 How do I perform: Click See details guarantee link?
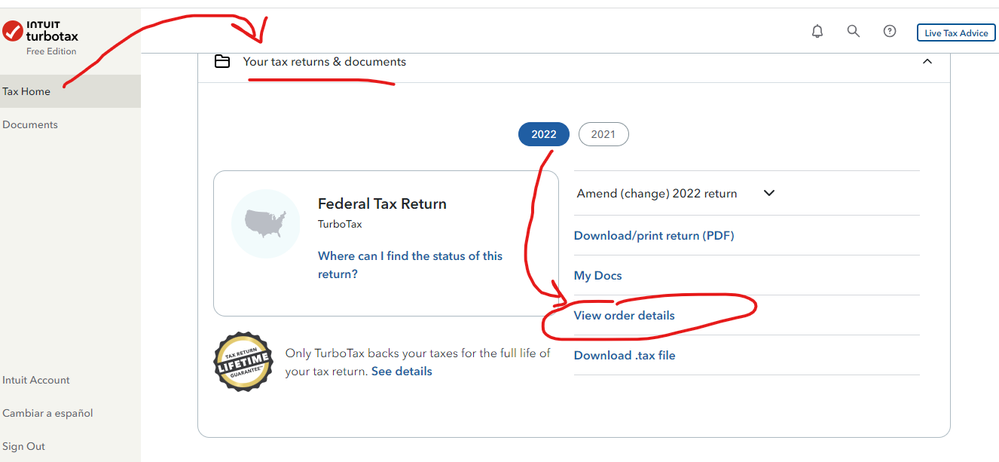tap(401, 371)
